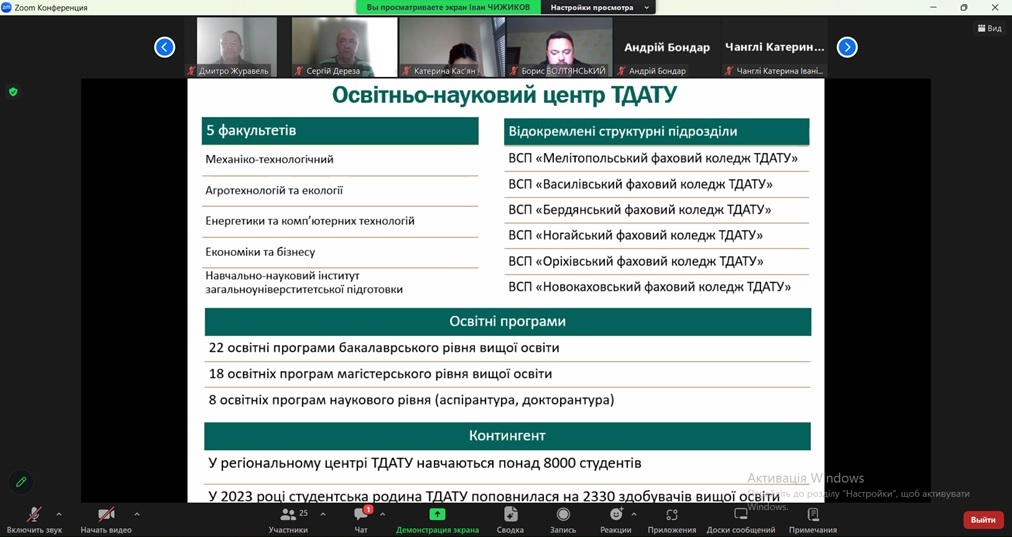
Task: Click the green encryption shield icon
Action: pyautogui.click(x=13, y=92)
